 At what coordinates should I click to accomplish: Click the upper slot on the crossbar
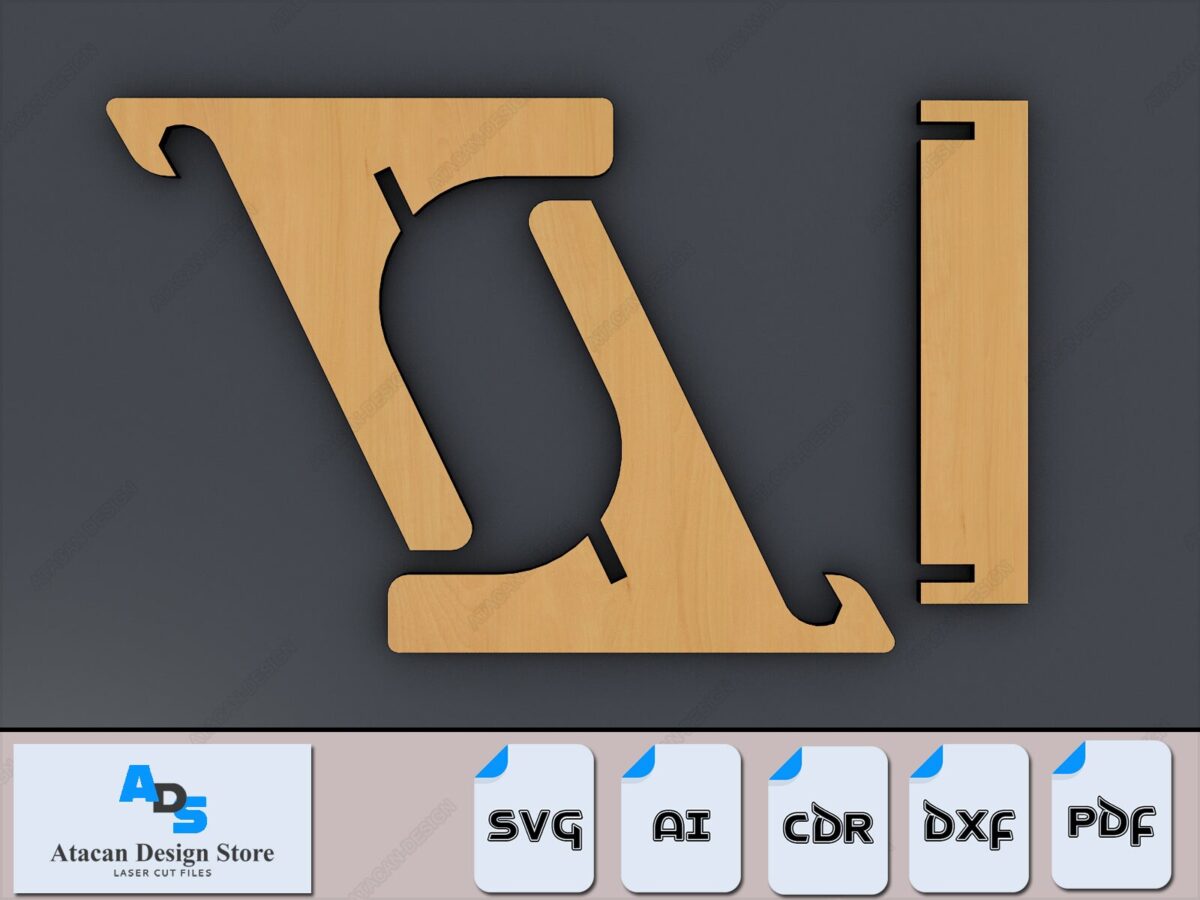point(947,130)
